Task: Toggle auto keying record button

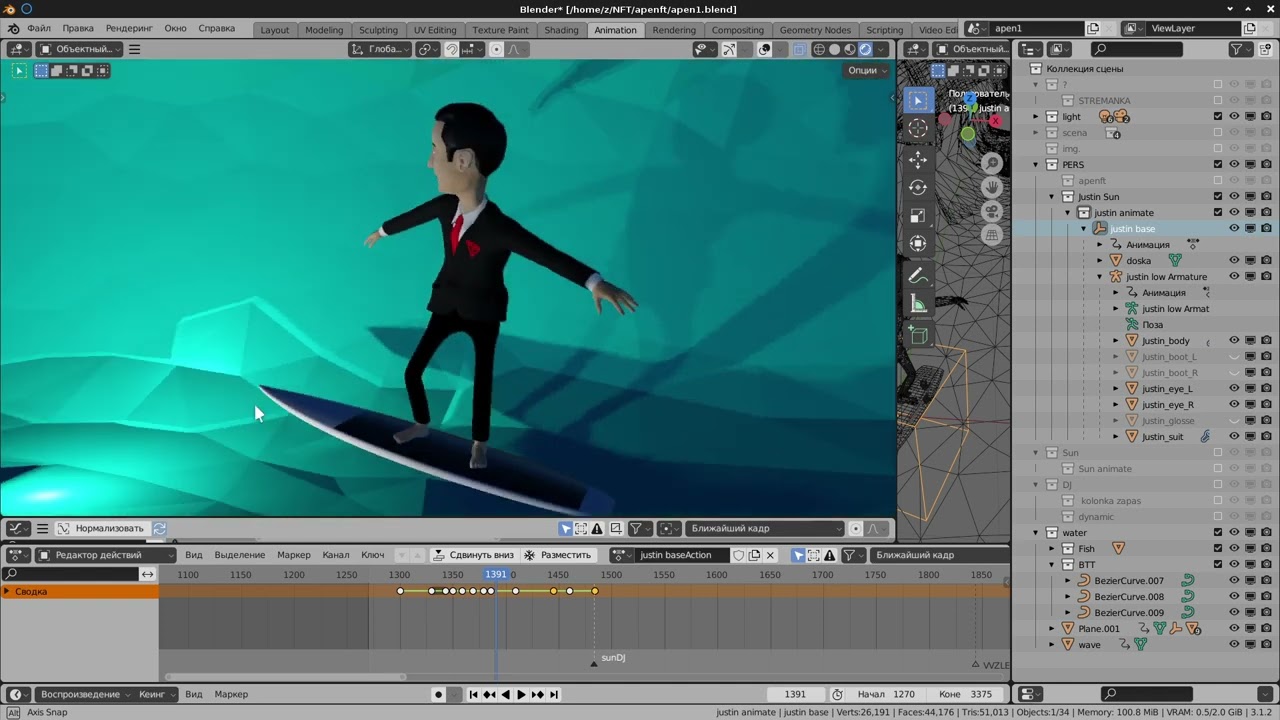Action: pyautogui.click(x=438, y=694)
